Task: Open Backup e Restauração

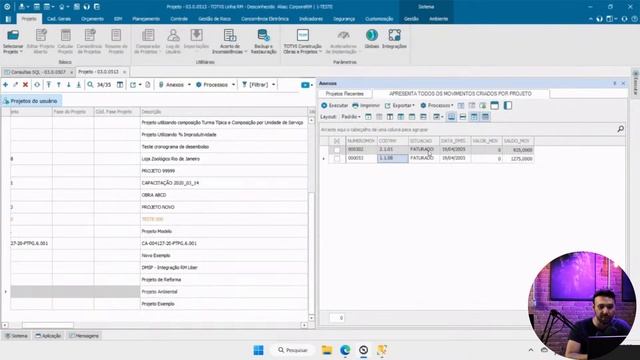Action: pos(264,41)
